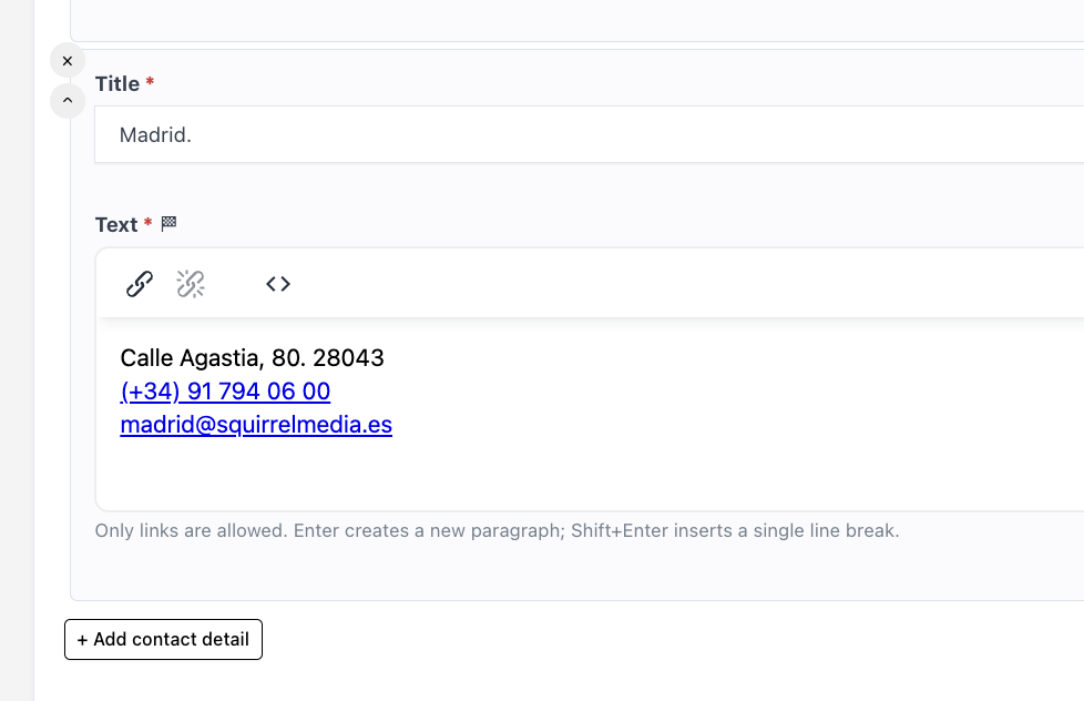Click the red asterisk next to Text

coord(148,223)
